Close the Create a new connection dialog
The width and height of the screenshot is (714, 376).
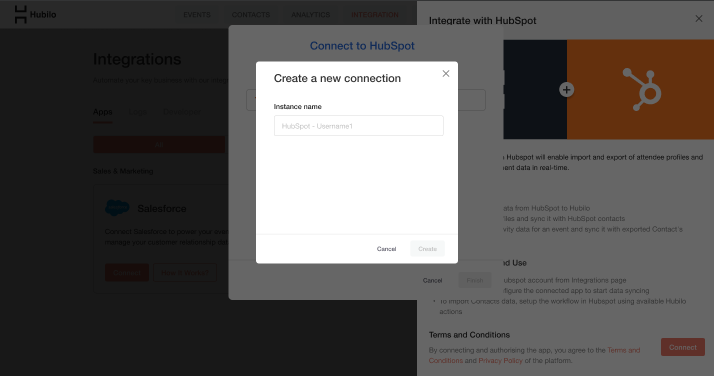[x=446, y=74]
